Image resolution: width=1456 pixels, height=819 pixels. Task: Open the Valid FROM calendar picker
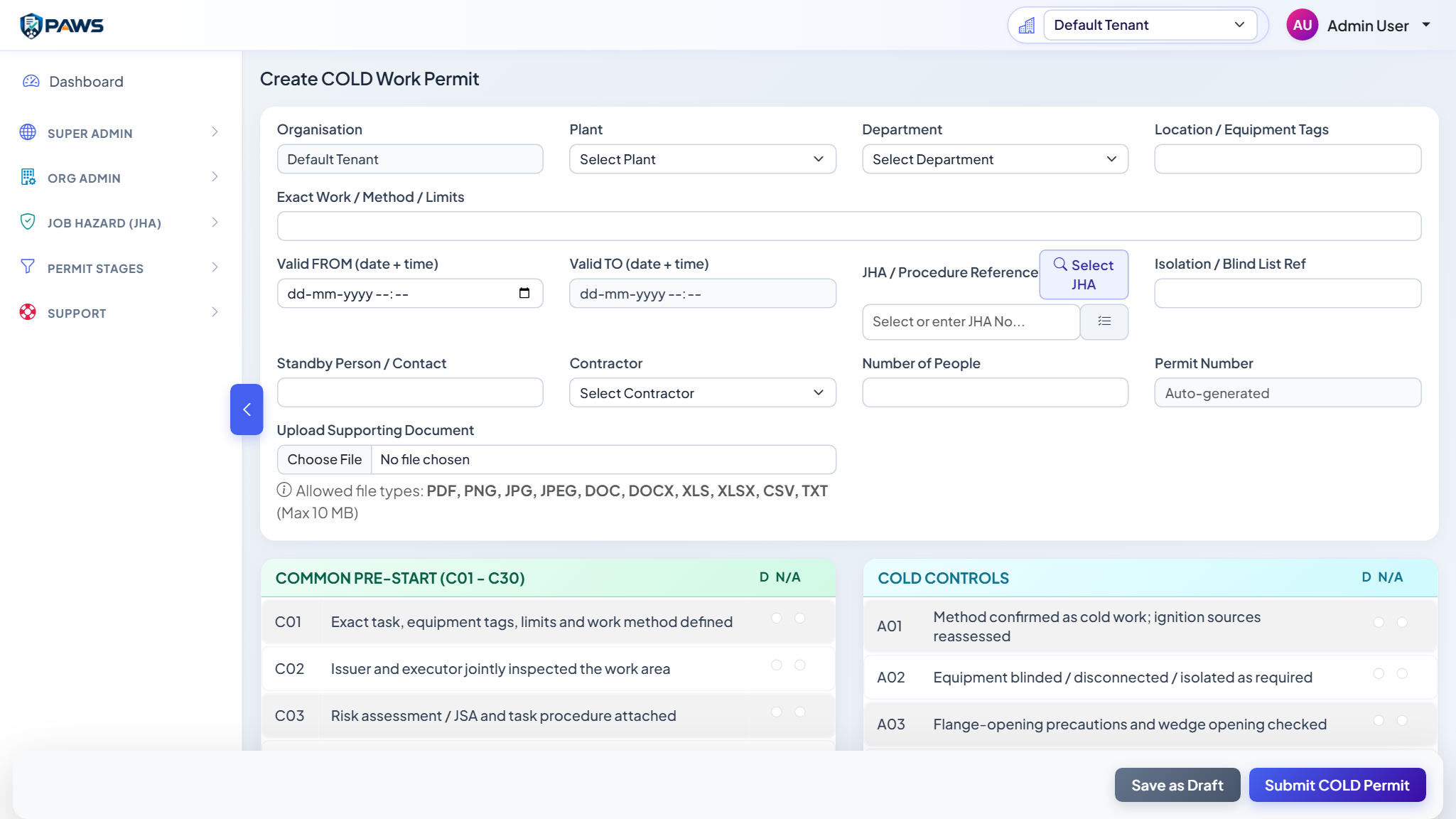524,293
